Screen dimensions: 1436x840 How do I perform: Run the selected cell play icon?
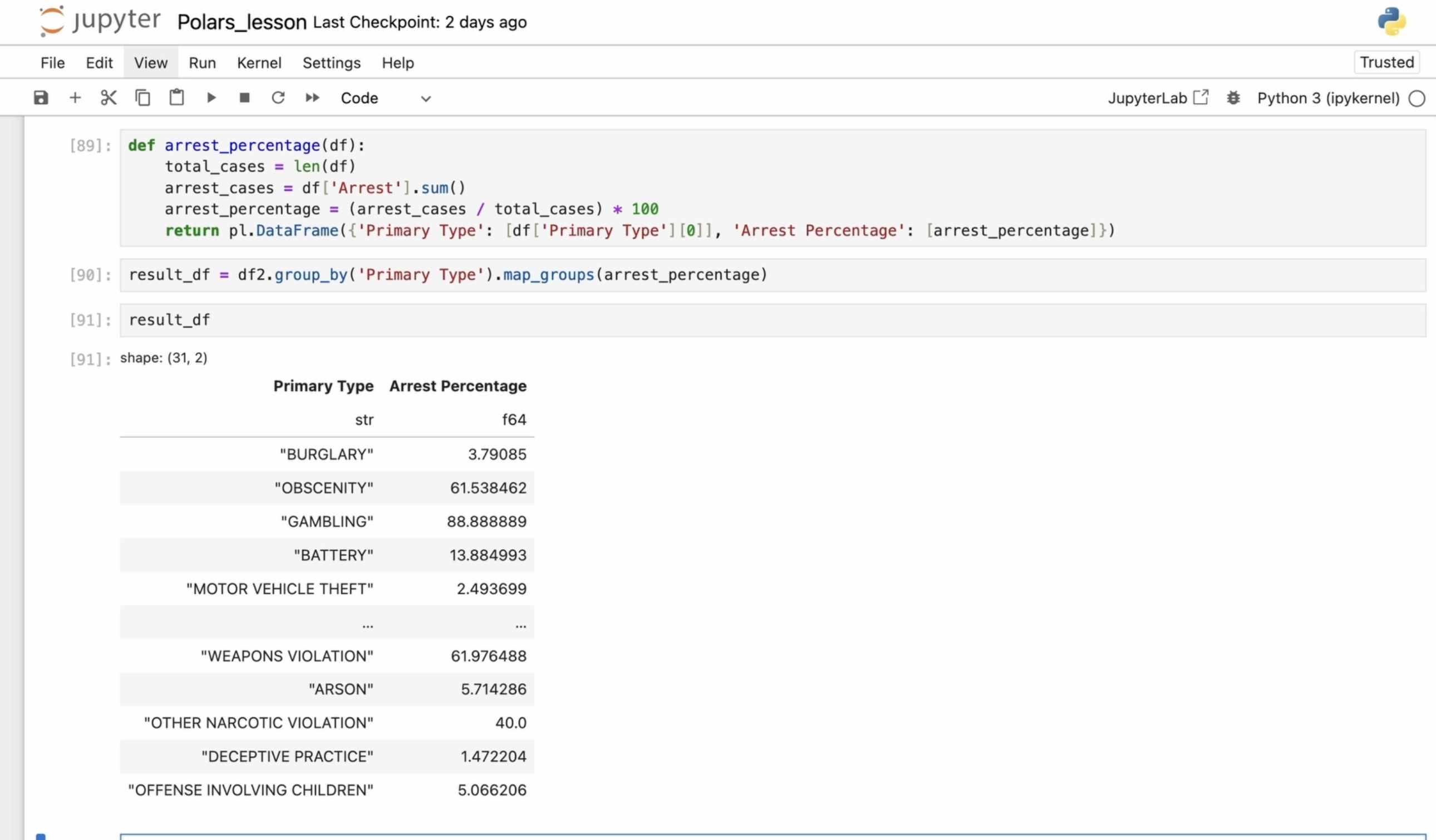(x=211, y=98)
